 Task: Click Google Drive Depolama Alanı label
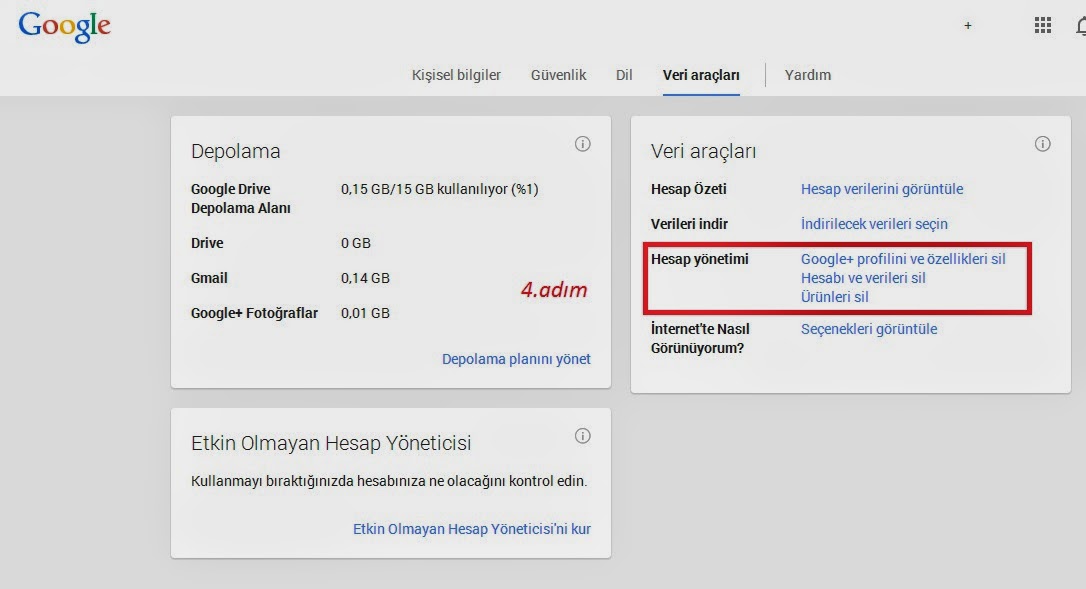pos(240,199)
